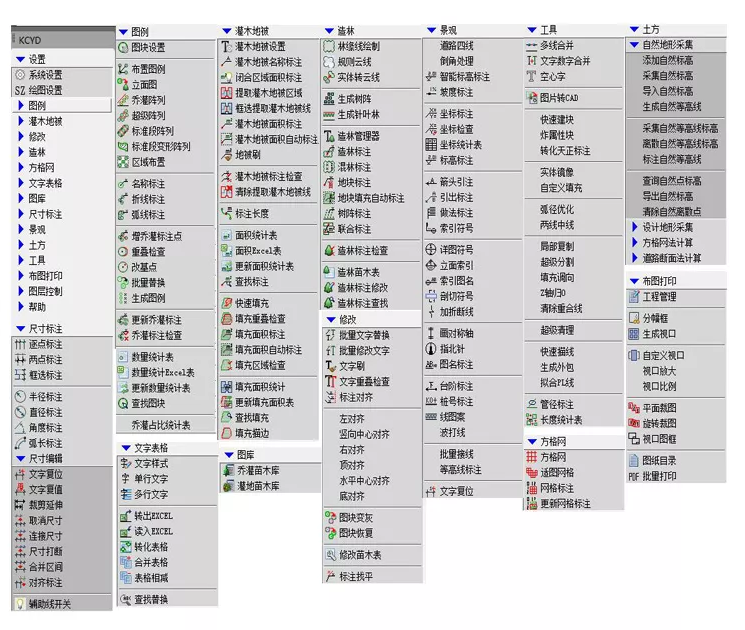Screen dimensions: 745x630
Task: Collapse the 尺寸编辑 subsection
Action: coord(21,458)
